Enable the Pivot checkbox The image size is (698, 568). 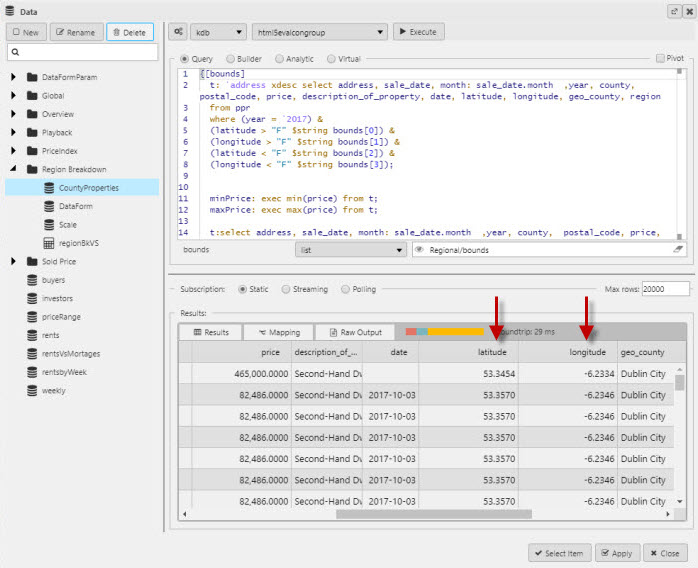tap(659, 59)
